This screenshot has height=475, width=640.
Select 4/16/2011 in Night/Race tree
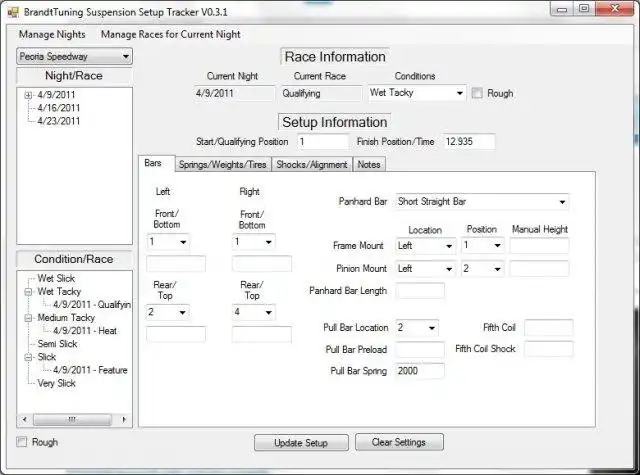point(59,108)
